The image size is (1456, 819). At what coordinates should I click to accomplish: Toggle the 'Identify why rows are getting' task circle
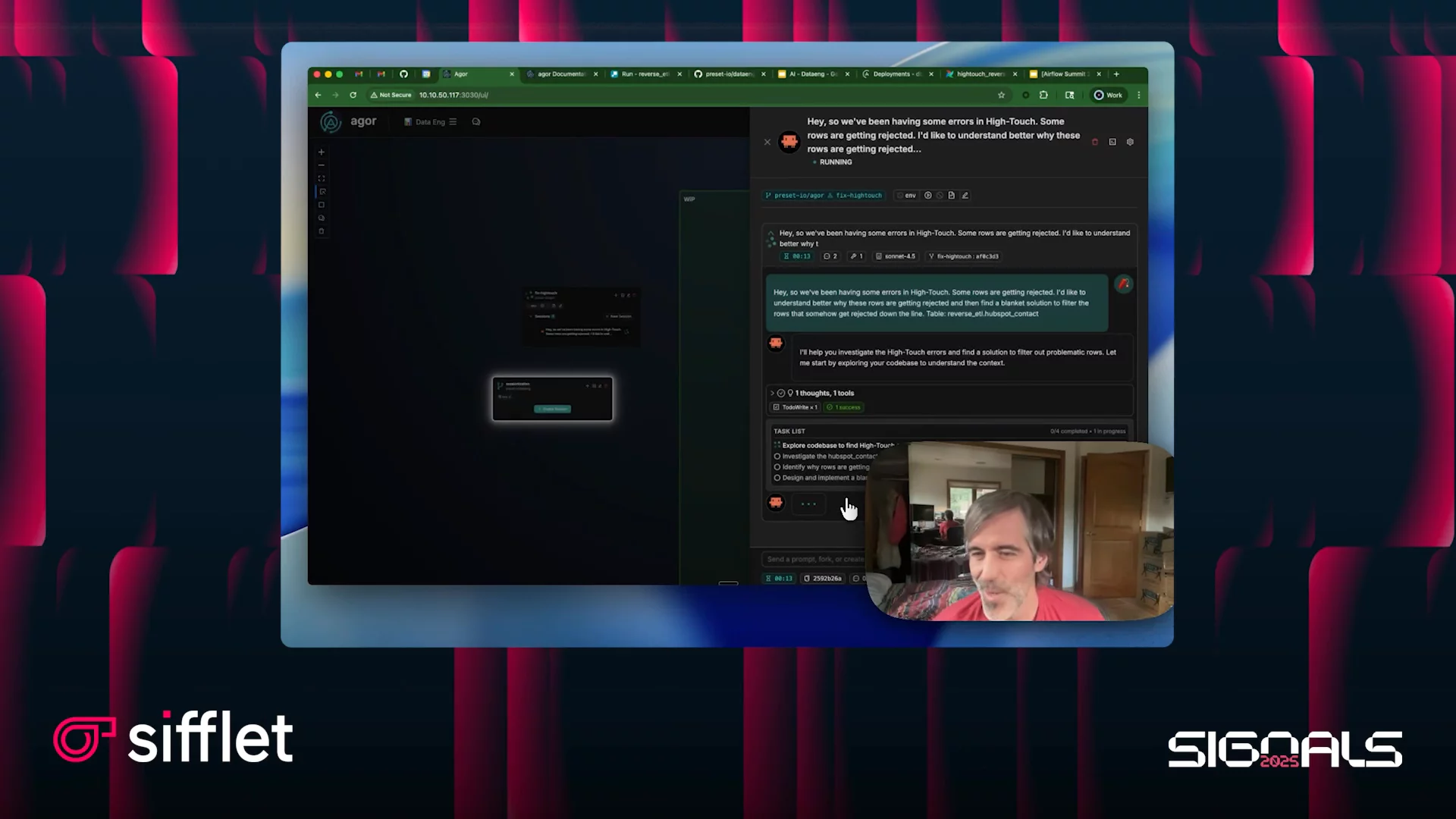click(777, 467)
